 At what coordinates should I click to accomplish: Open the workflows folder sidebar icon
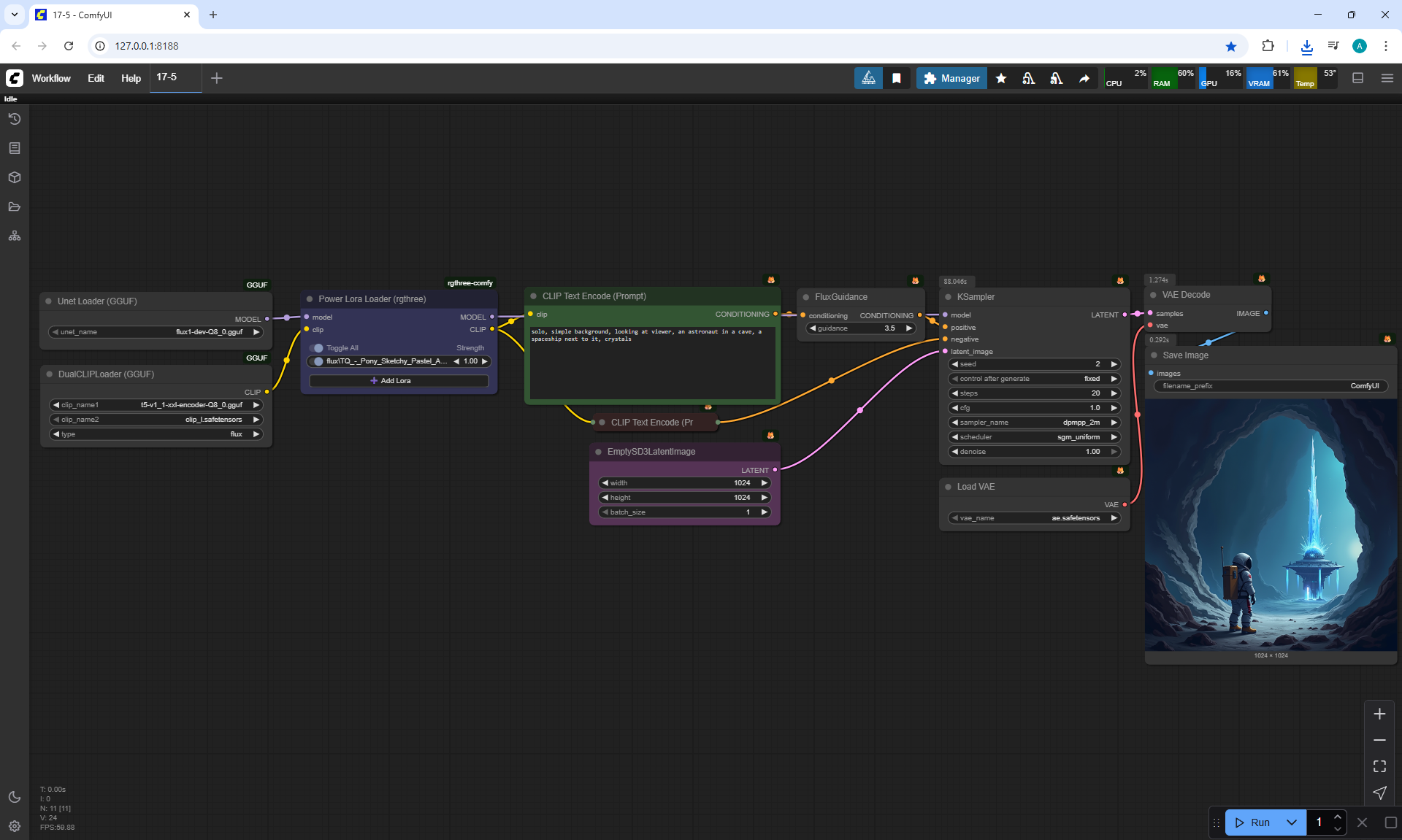coord(15,207)
